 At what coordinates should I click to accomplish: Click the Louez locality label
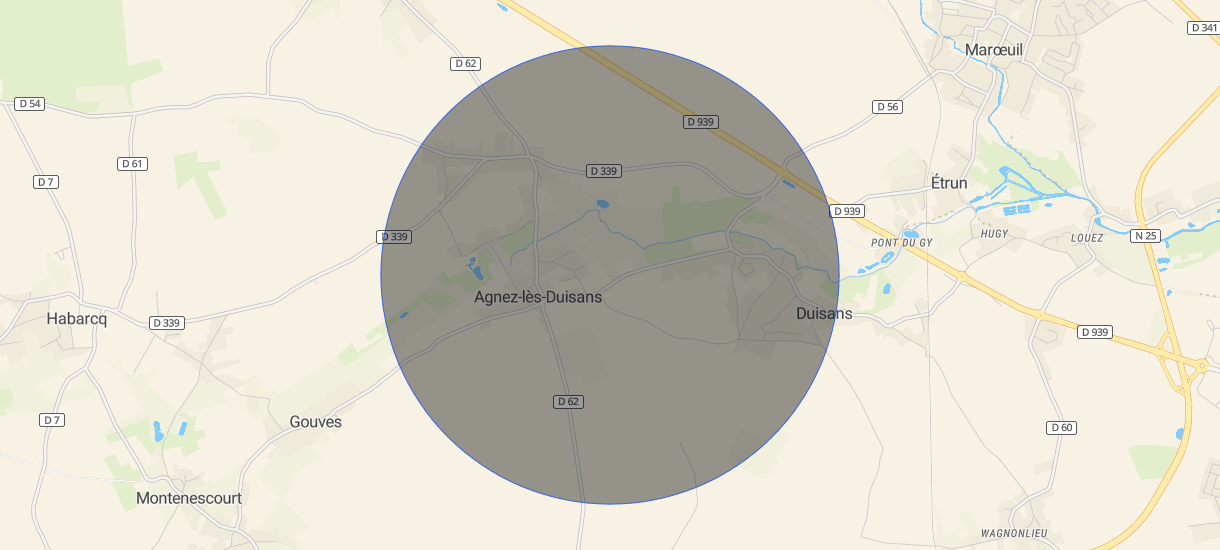pos(1087,238)
